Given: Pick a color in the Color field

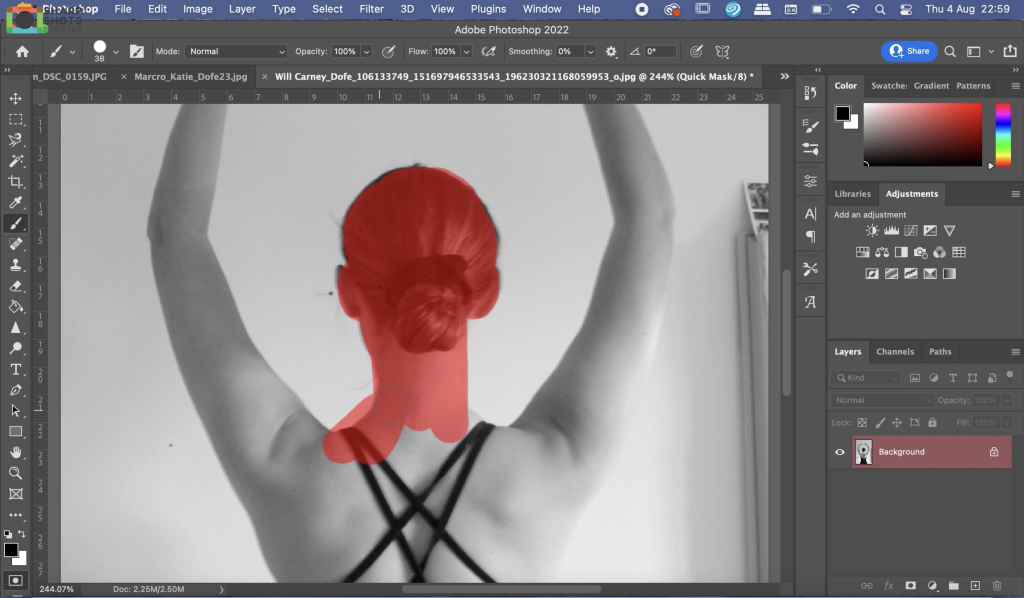Looking at the screenshot, I should point(922,134).
